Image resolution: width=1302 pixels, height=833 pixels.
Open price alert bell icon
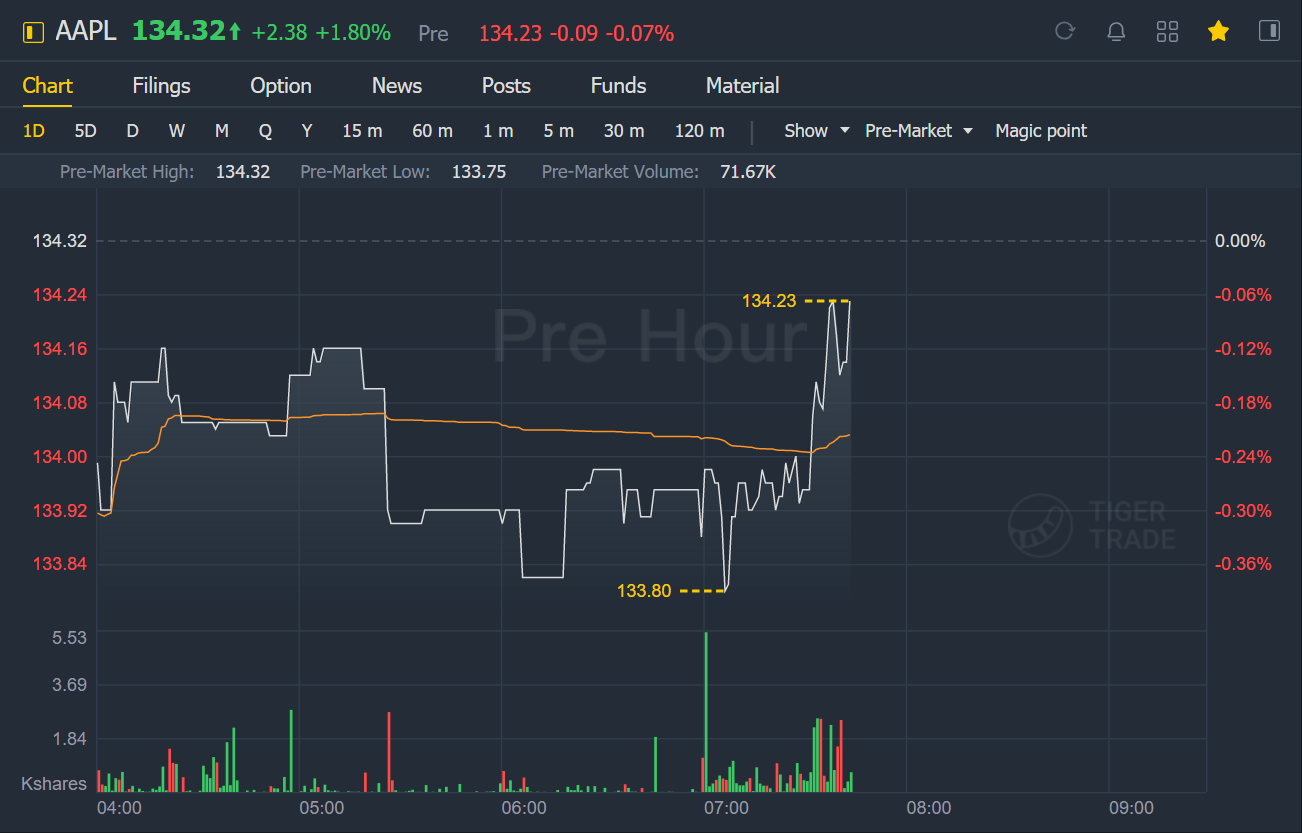point(1116,31)
